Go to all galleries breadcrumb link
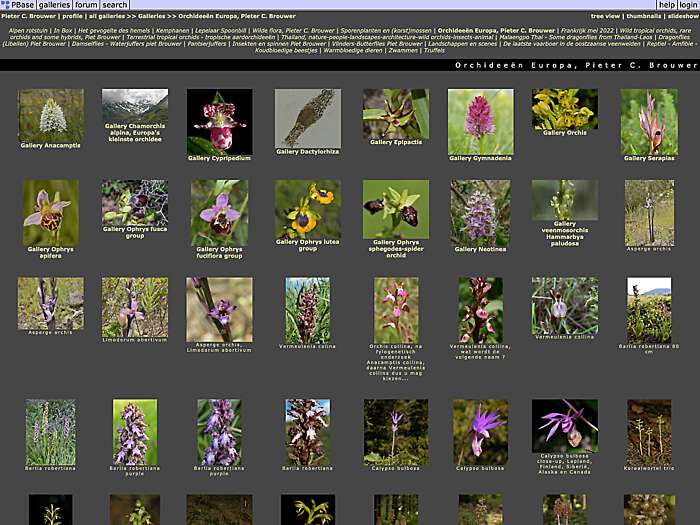This screenshot has height=525, width=700. (x=107, y=16)
